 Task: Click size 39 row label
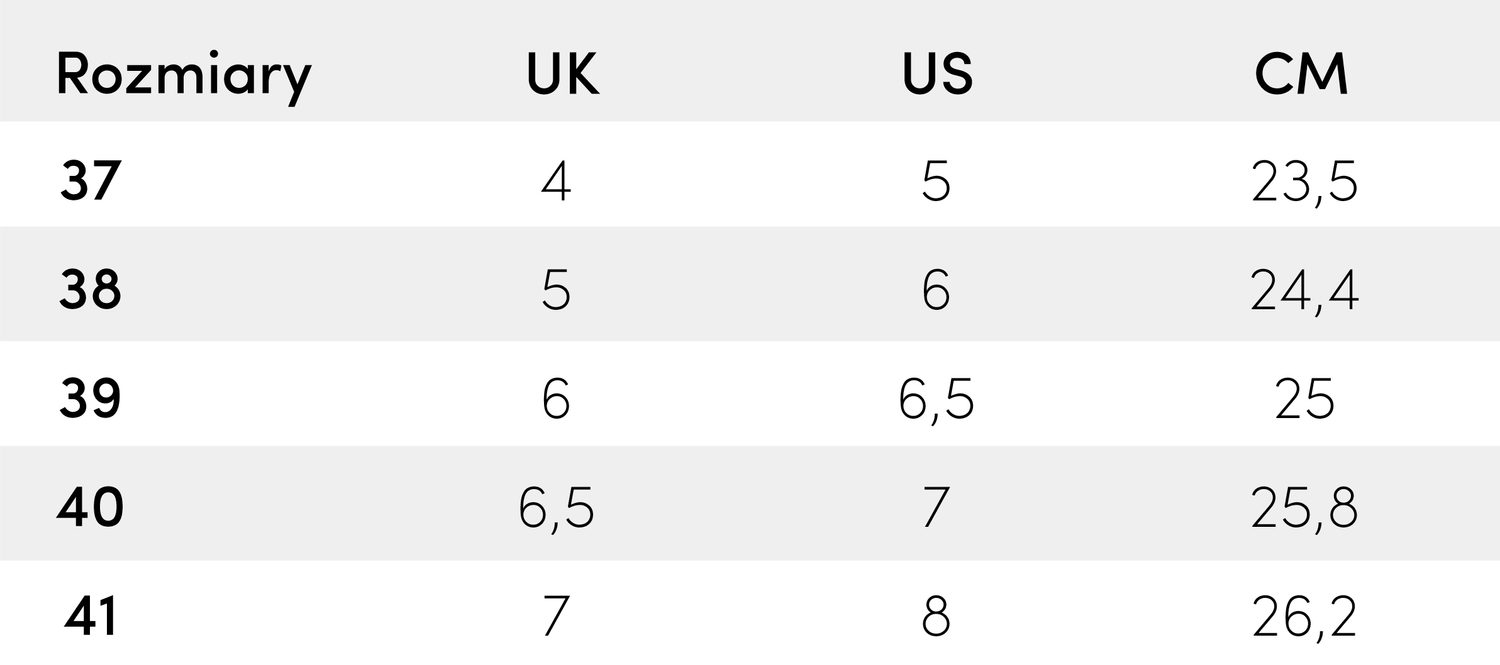[90, 400]
